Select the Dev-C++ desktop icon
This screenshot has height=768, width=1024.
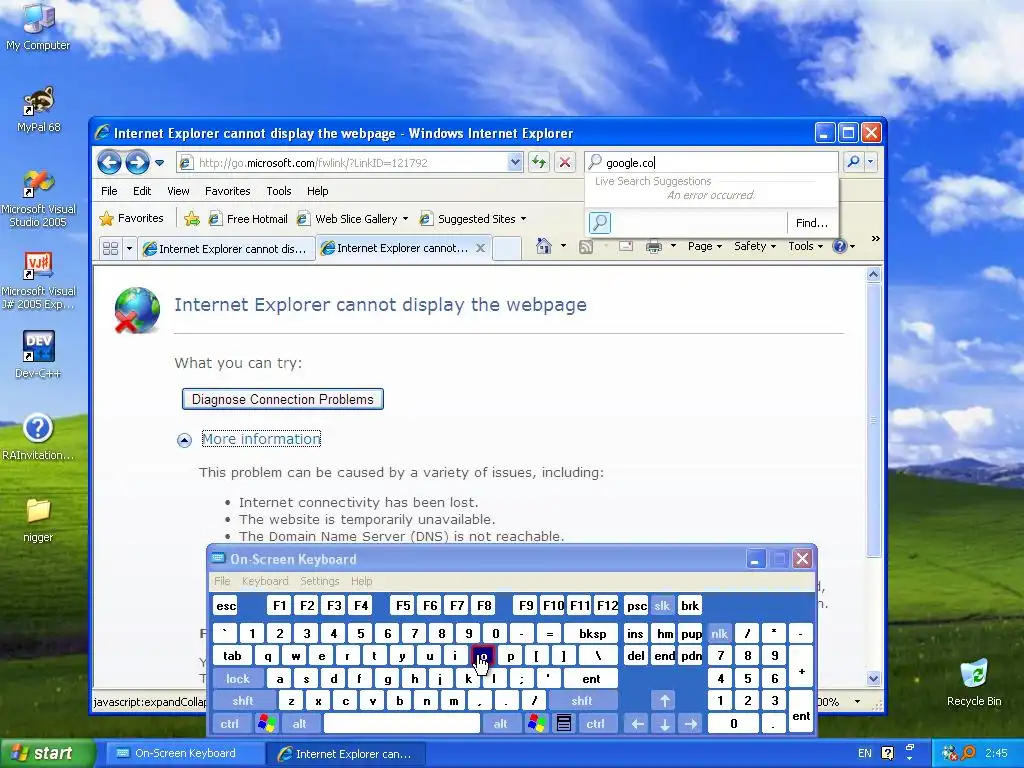point(38,355)
